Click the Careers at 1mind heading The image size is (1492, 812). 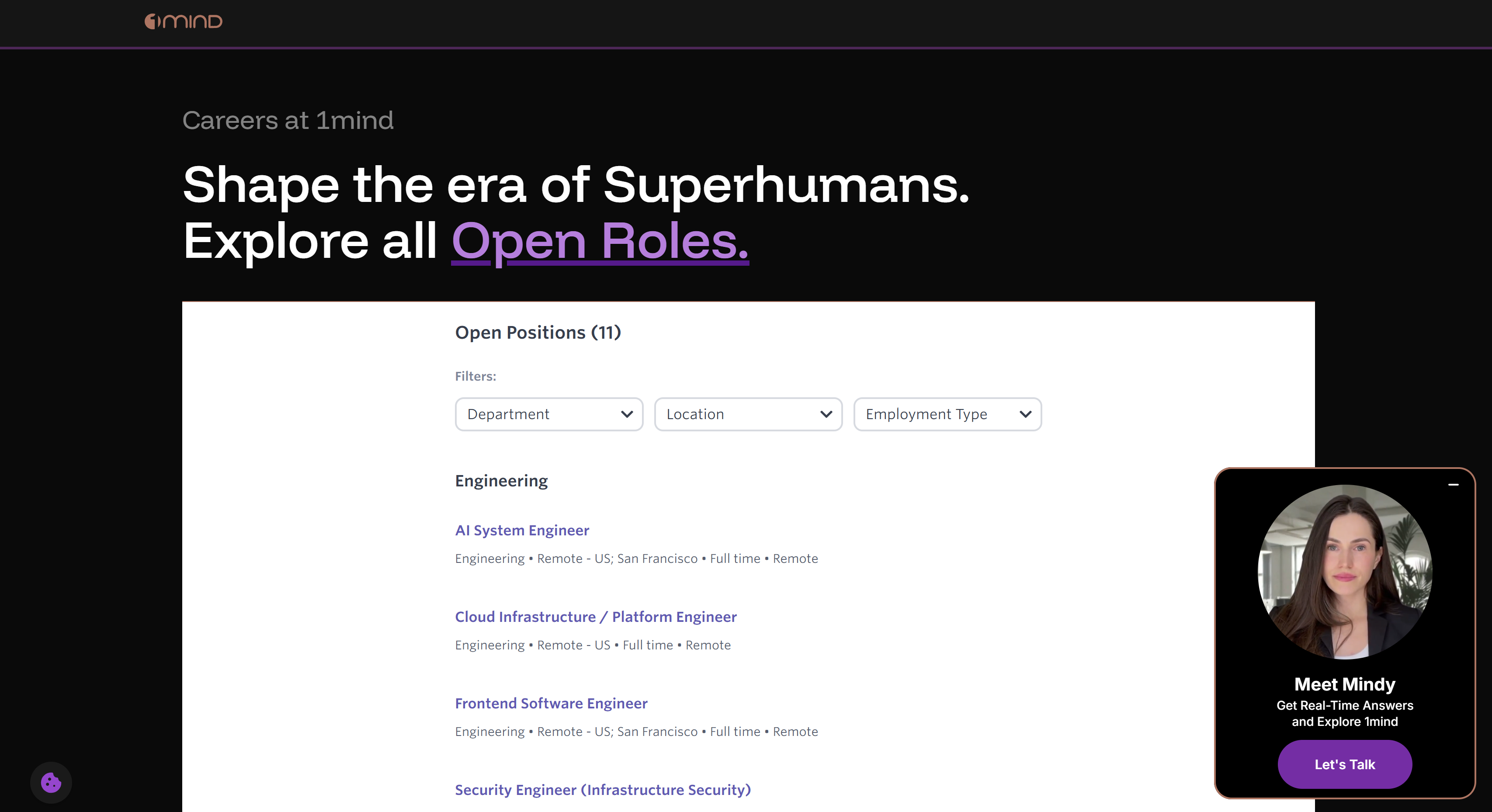pos(288,121)
